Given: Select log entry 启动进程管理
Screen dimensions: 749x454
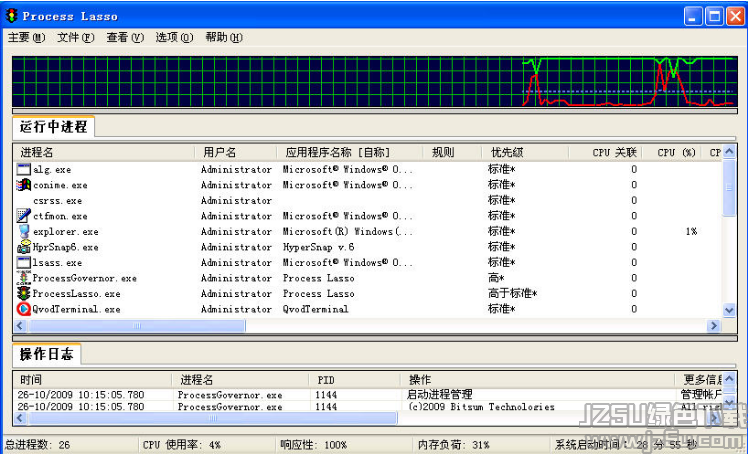Looking at the screenshot, I should 439,394.
